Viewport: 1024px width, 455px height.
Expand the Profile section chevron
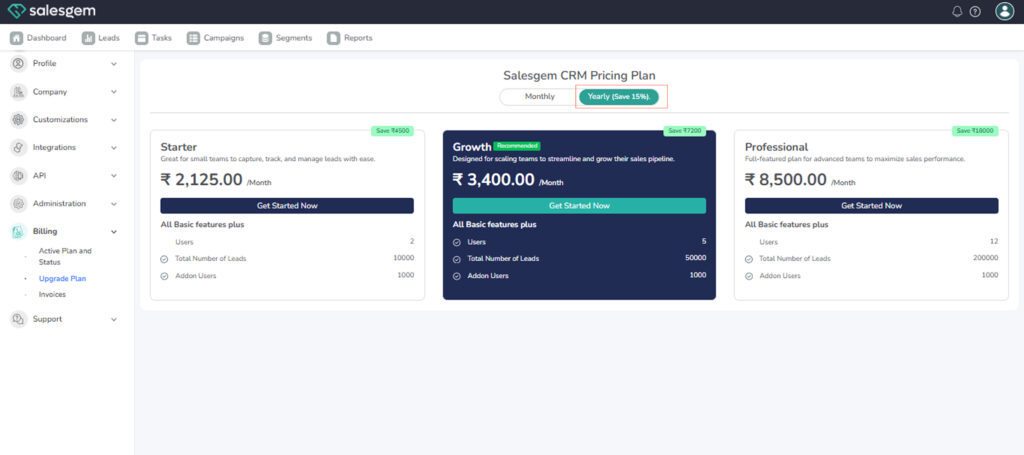pos(113,64)
